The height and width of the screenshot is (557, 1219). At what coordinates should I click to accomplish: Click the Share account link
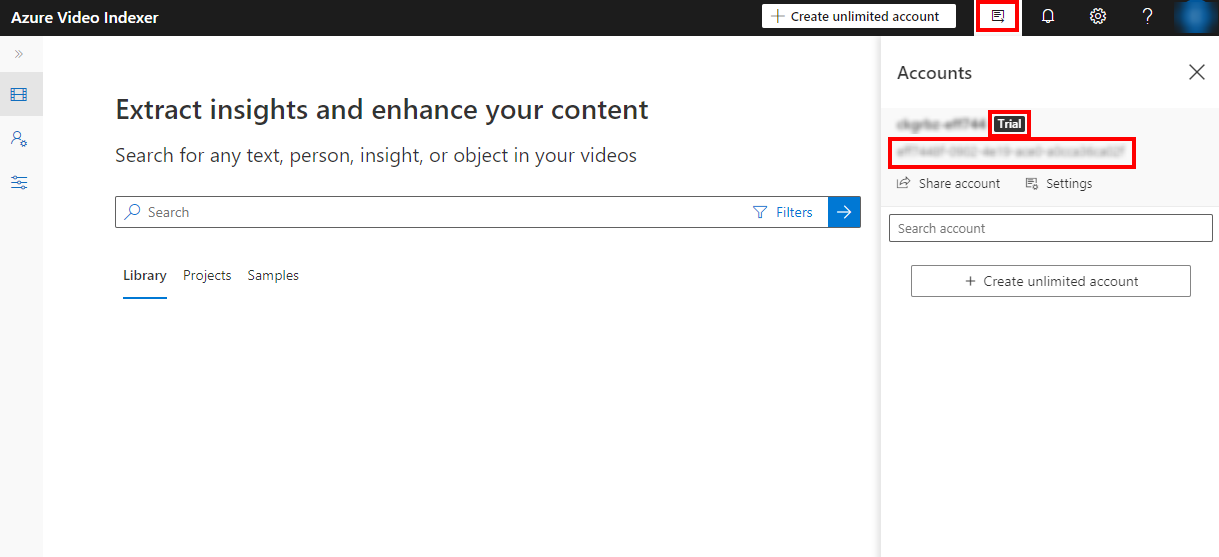(949, 184)
